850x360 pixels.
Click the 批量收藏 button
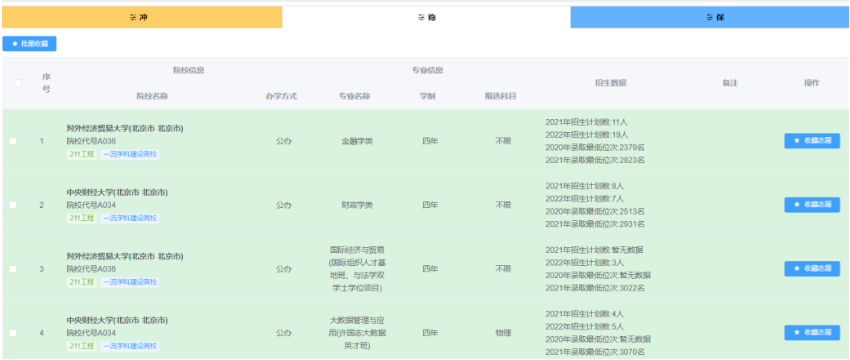(x=29, y=44)
